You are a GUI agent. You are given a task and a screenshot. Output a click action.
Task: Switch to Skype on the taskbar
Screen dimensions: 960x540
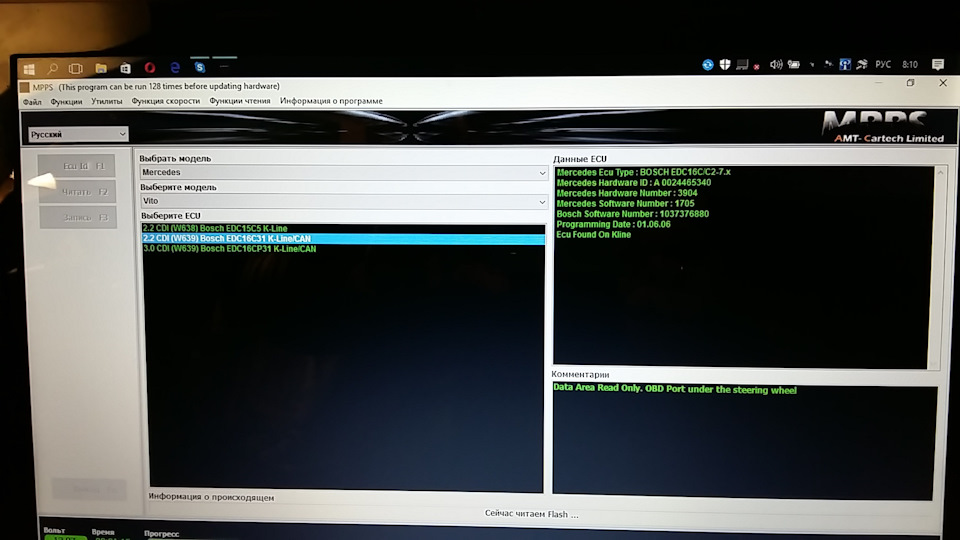(200, 67)
